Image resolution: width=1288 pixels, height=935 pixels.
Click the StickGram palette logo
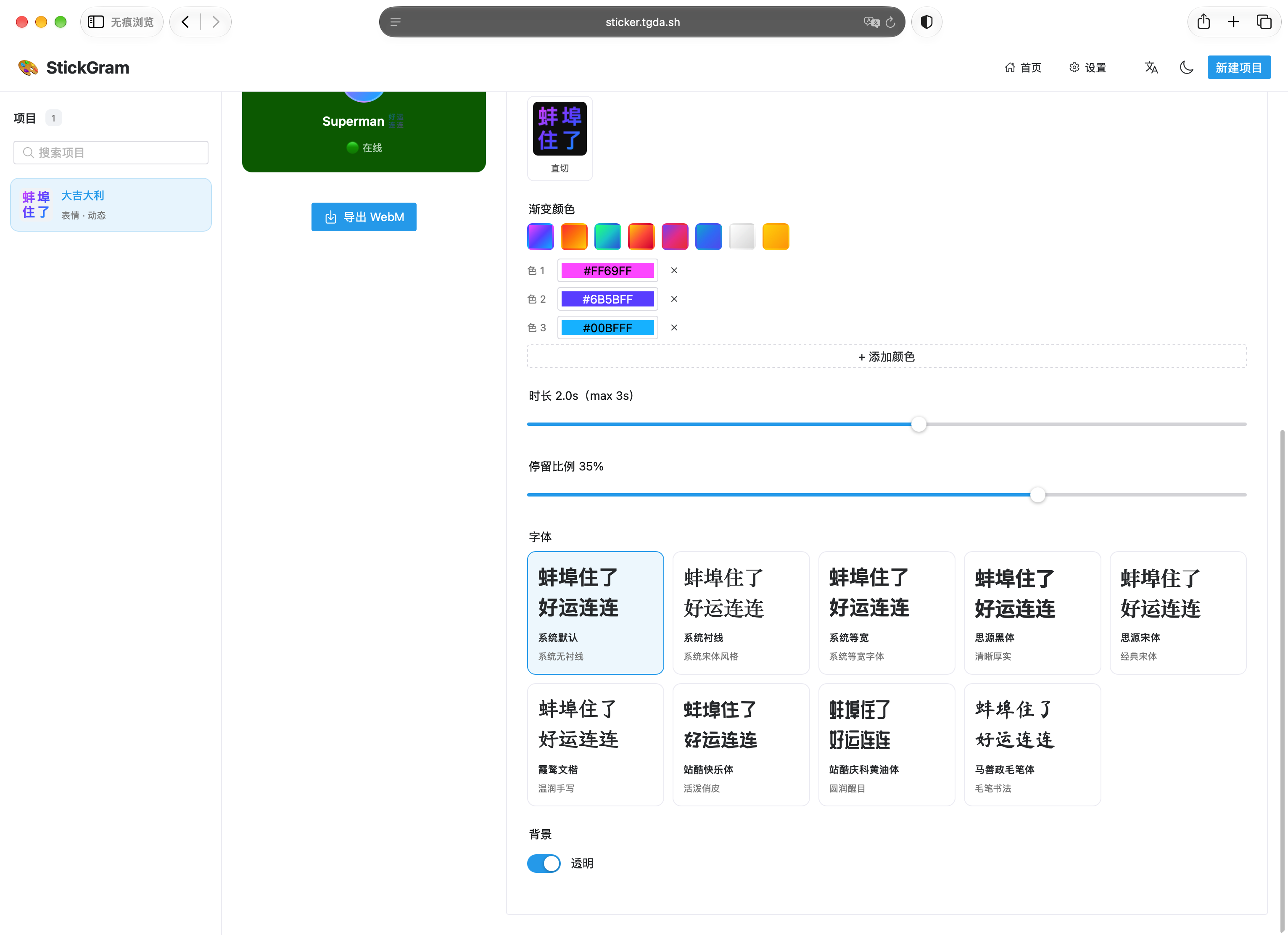[28, 68]
